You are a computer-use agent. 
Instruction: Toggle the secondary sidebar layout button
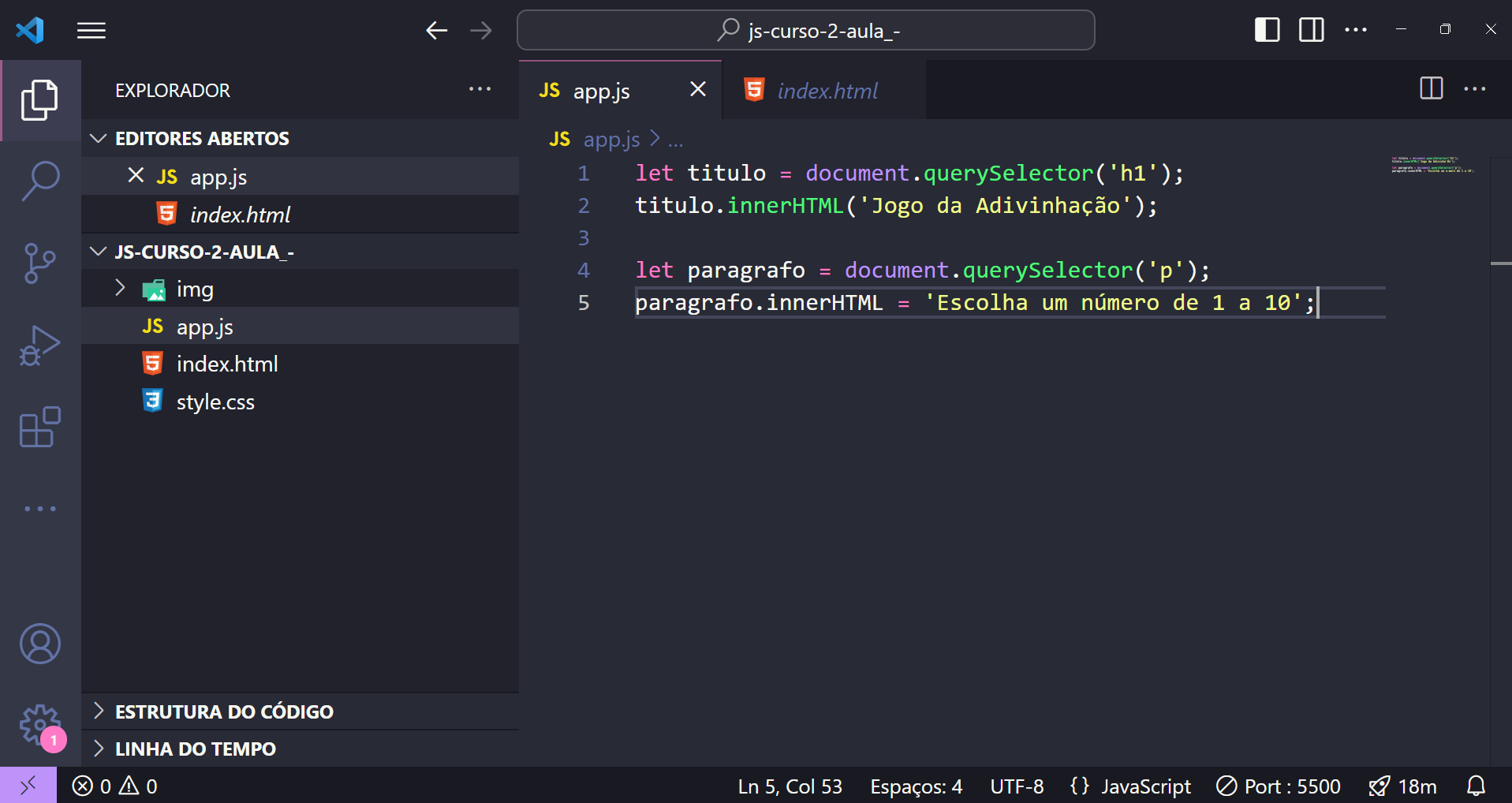coord(1311,30)
